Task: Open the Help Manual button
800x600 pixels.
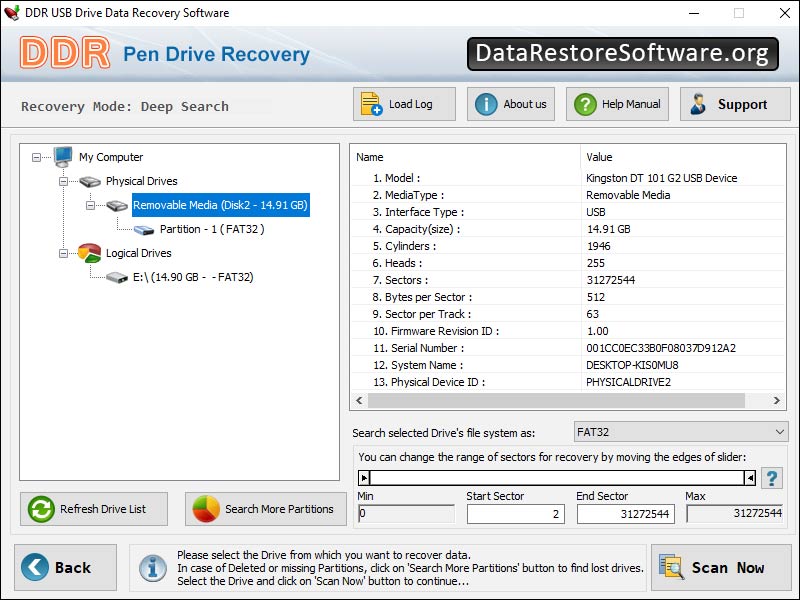Action: coord(617,104)
